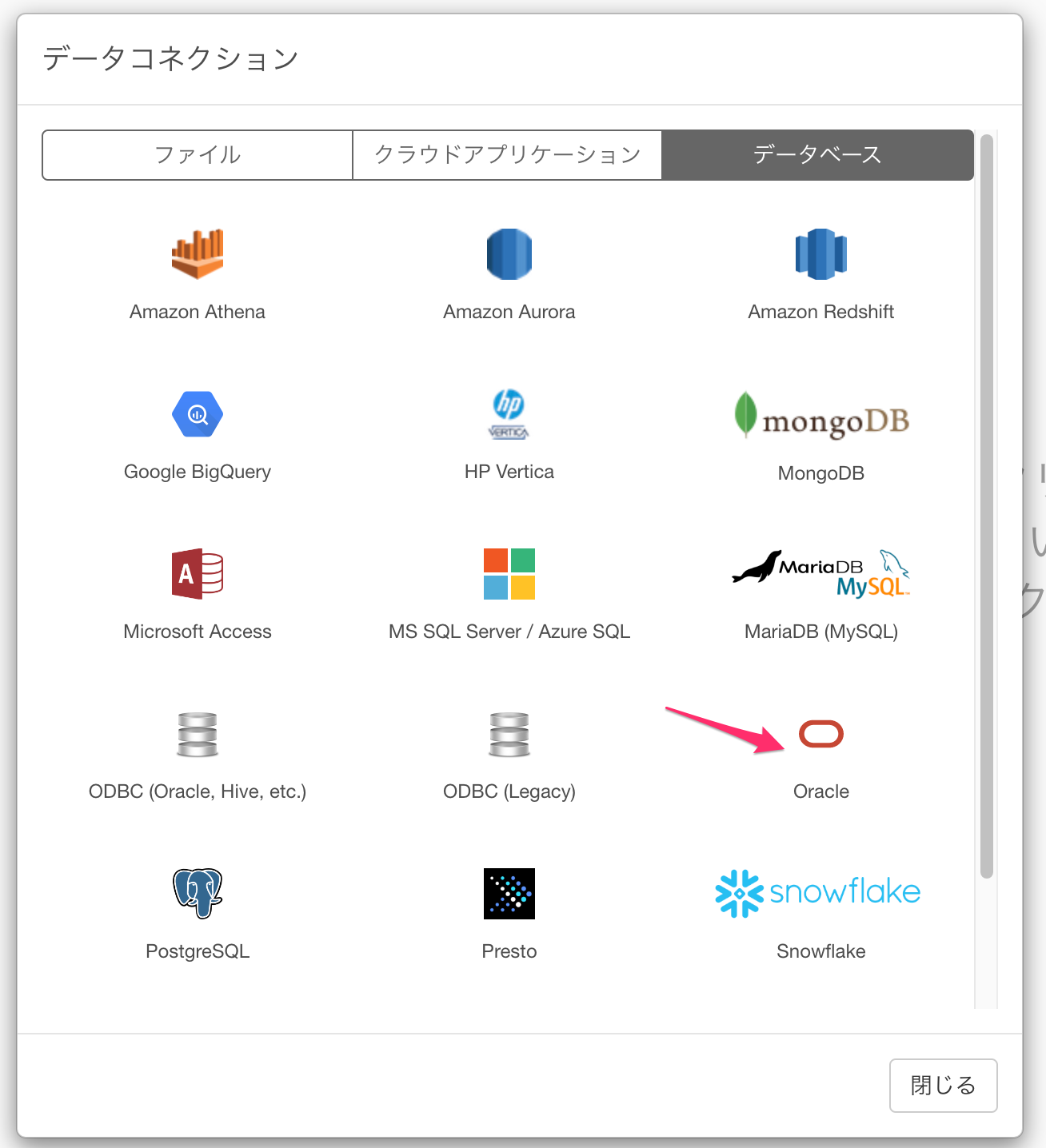Select the ODBC (Oracle, Hive, etc.) database icon
The width and height of the screenshot is (1046, 1148).
click(x=198, y=734)
